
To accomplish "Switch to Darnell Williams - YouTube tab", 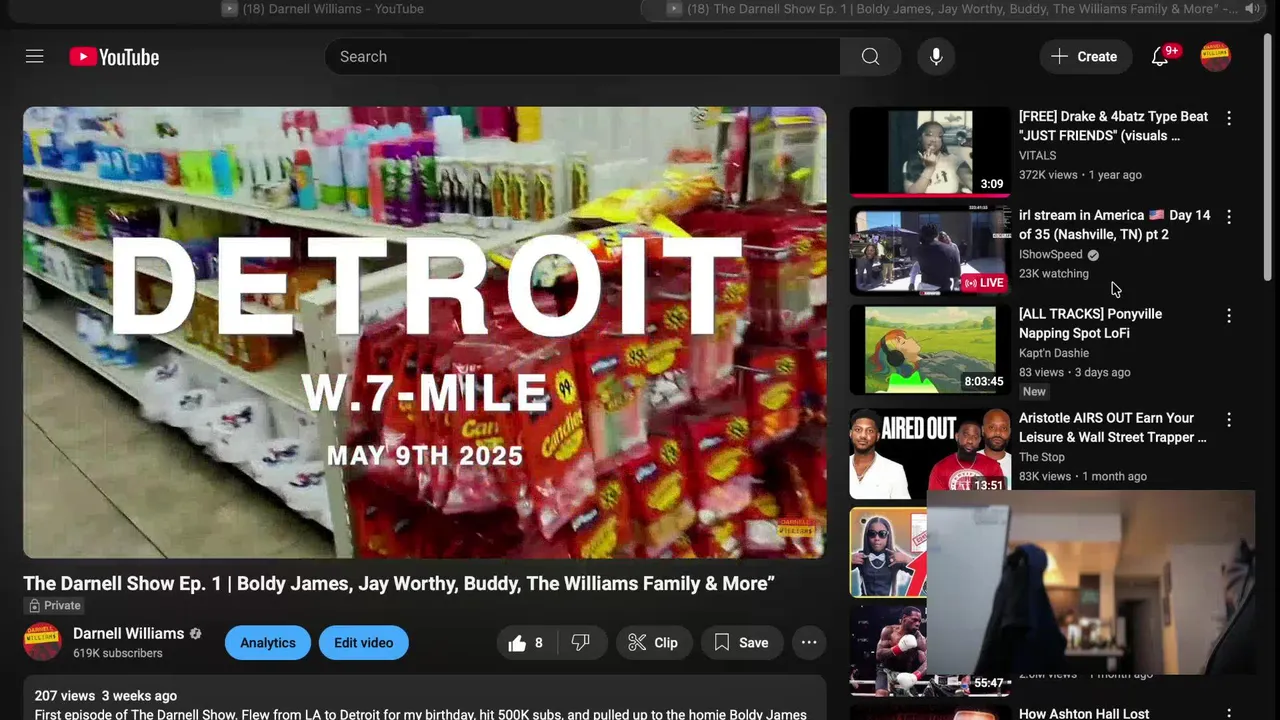I will tap(323, 9).
